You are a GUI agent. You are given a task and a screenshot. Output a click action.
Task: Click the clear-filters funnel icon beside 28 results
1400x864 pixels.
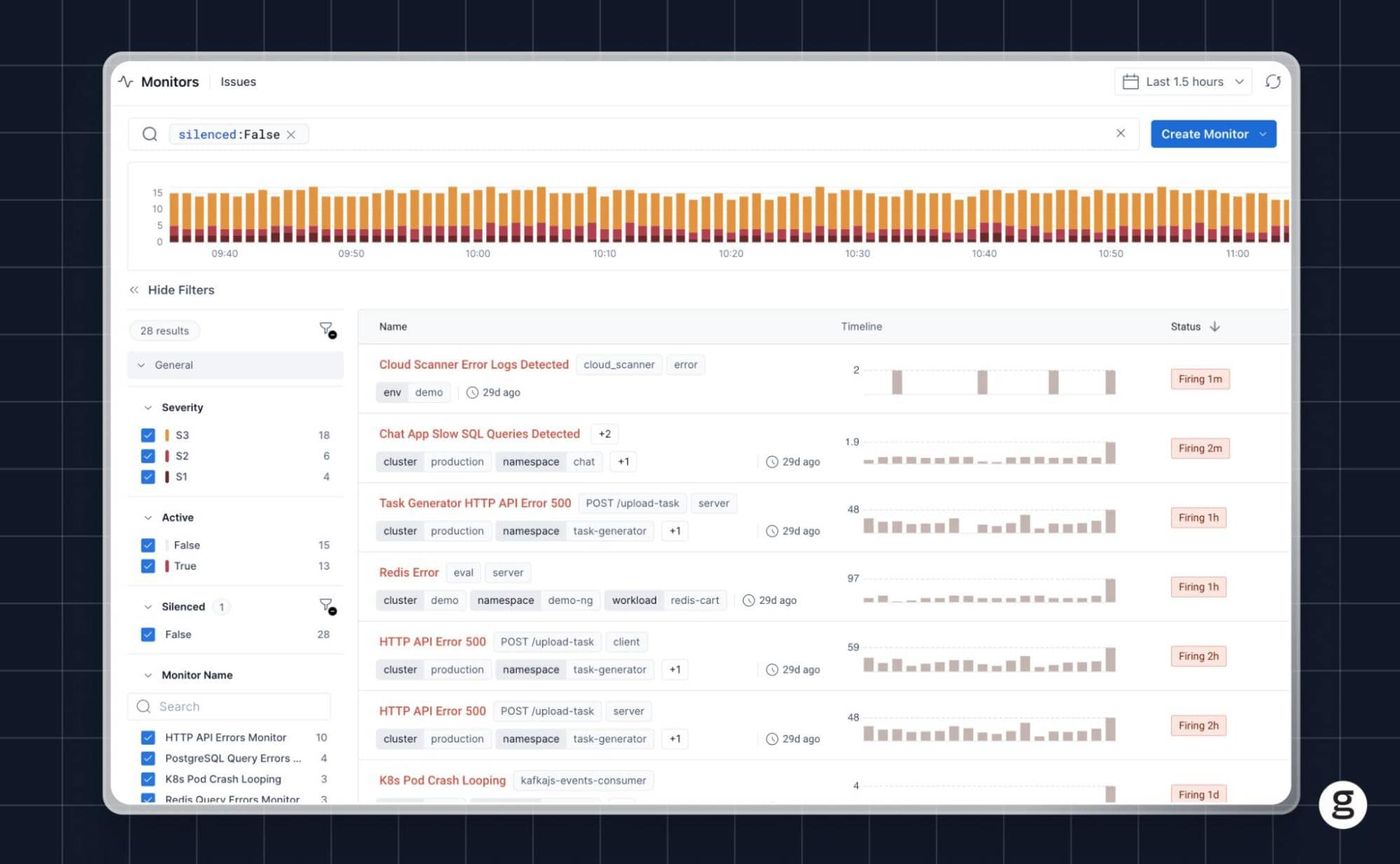pos(327,330)
